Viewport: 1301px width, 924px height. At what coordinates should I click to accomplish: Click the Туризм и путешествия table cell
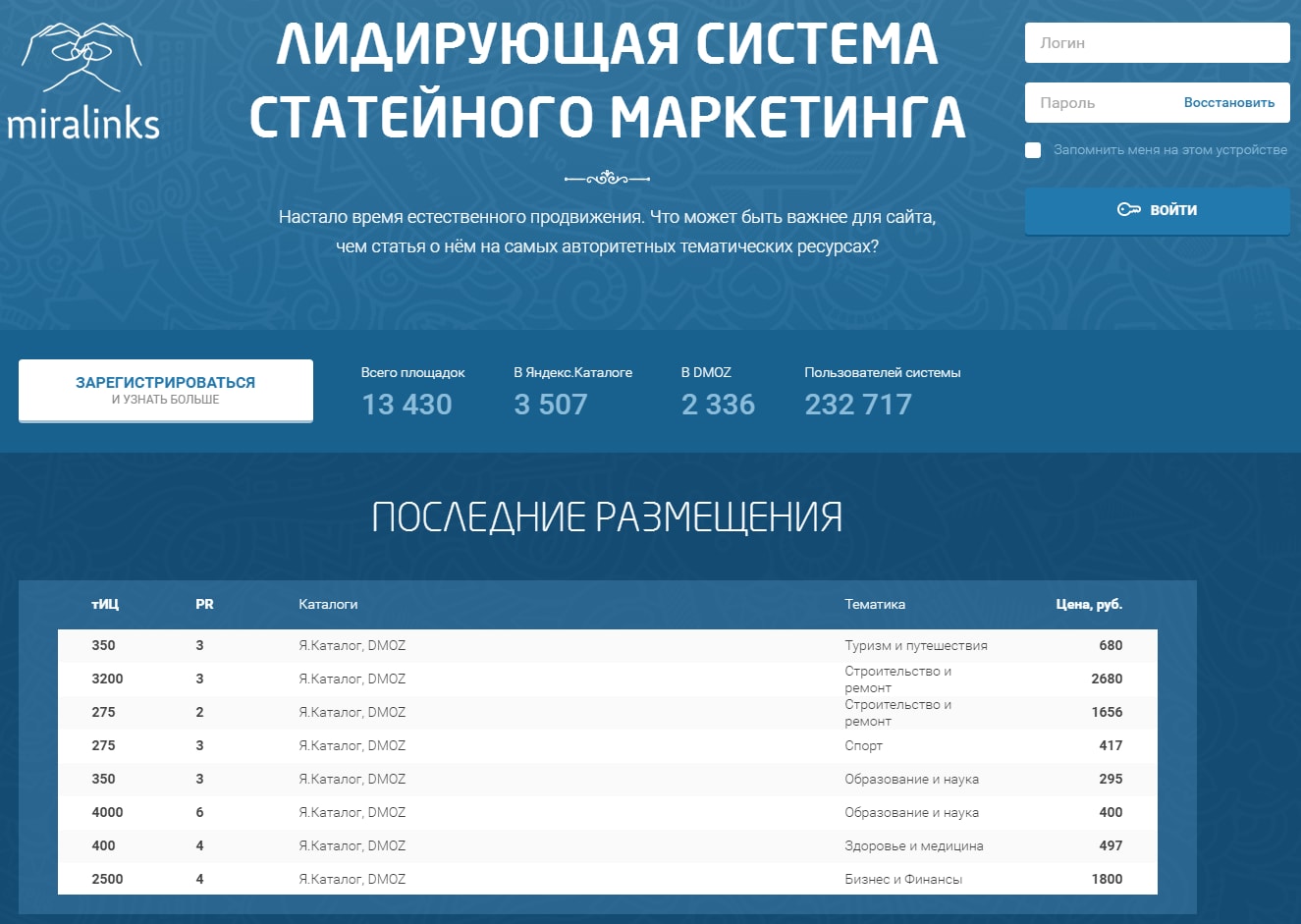916,645
